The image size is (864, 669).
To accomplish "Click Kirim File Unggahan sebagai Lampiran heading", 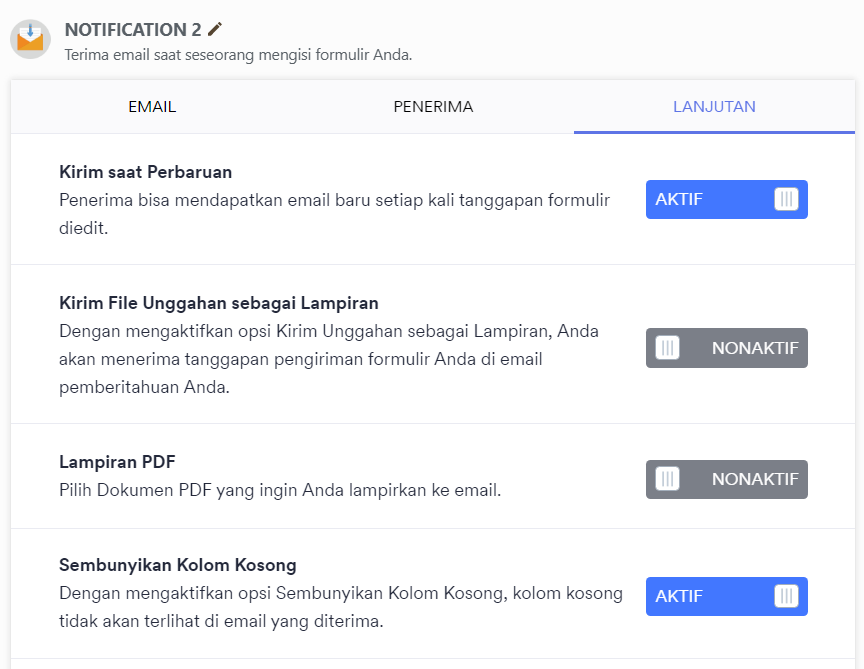I will point(219,303).
